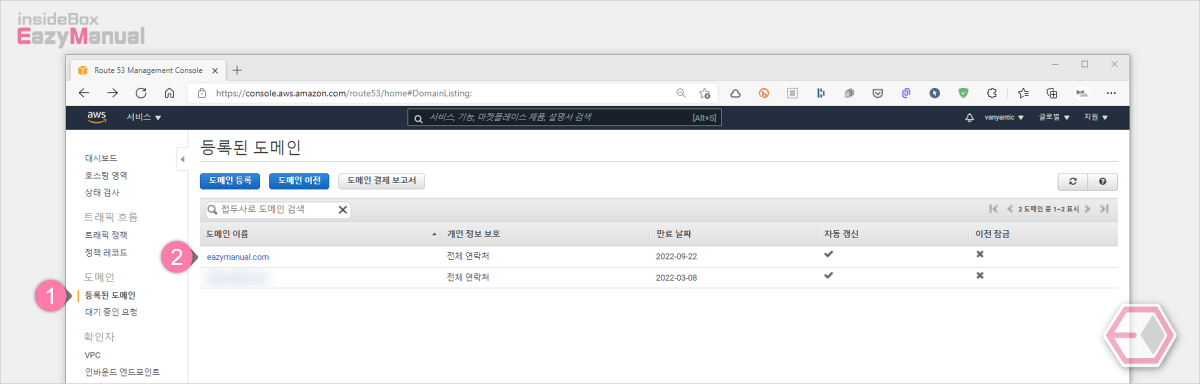Clear the domain search with X icon
1200x384 pixels.
(343, 210)
